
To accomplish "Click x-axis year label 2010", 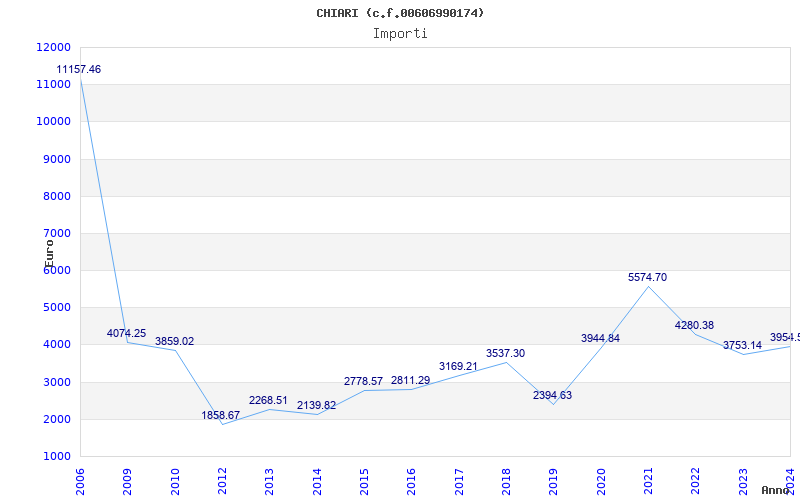I will coord(175,482).
